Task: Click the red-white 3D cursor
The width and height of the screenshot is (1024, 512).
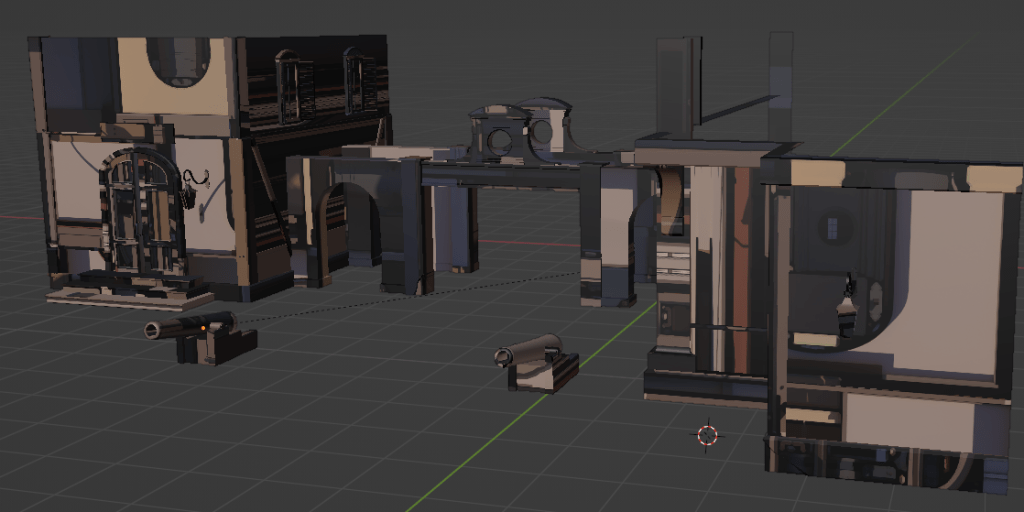Action: (708, 434)
